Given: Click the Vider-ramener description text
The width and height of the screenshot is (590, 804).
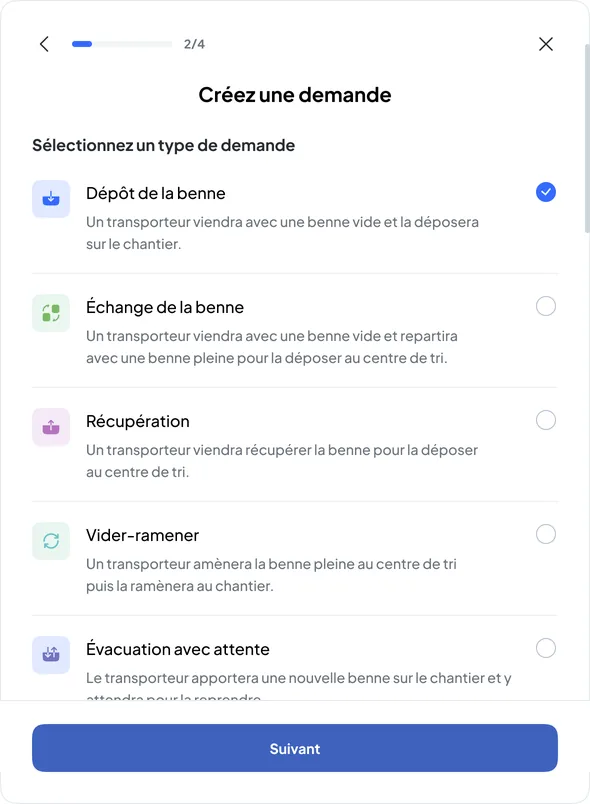Looking at the screenshot, I should (271, 575).
